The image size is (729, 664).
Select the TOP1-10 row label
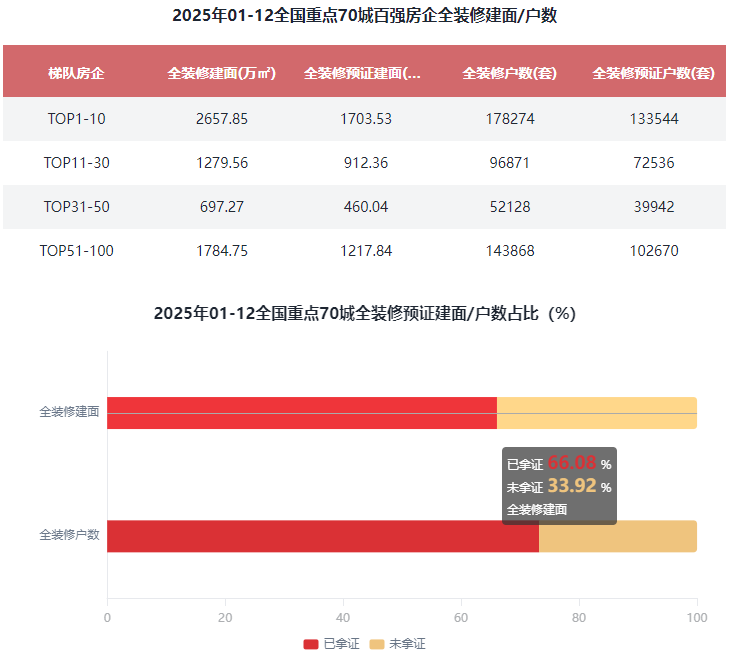pos(76,119)
